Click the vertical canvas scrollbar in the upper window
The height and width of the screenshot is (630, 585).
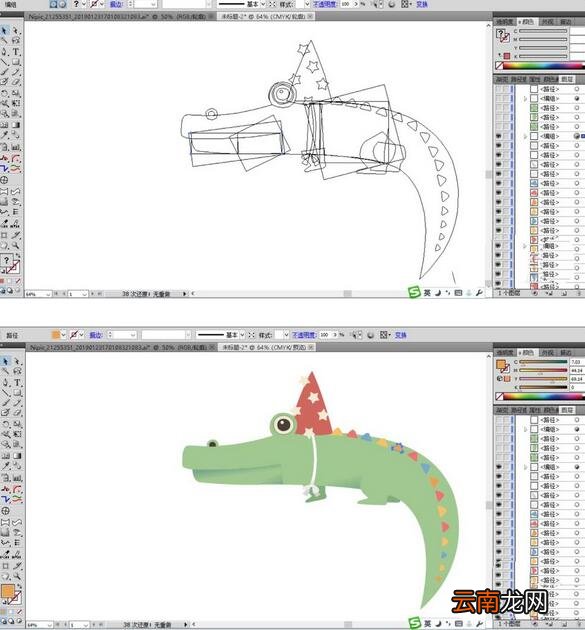click(488, 155)
